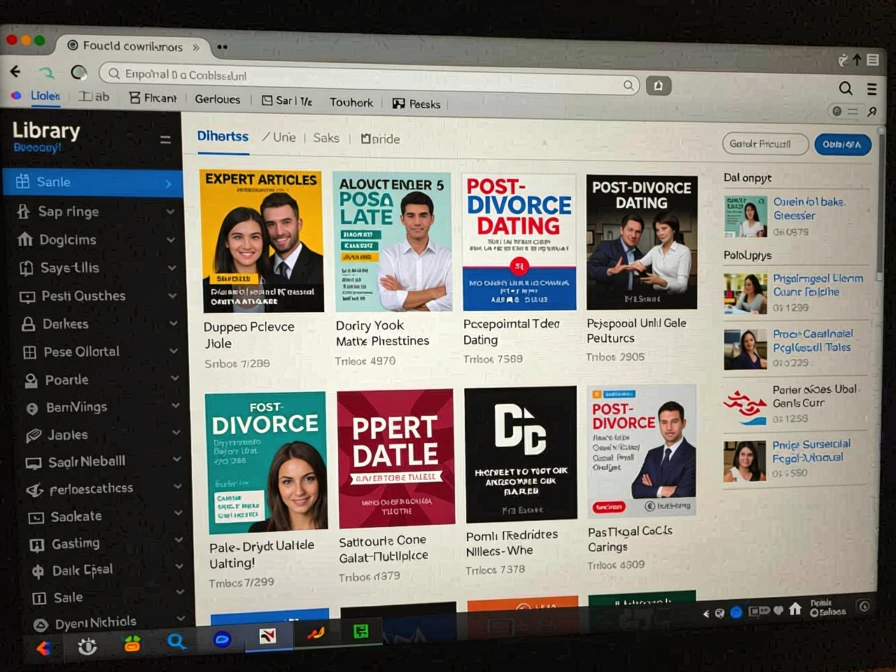
Task: Click the Poartle person icon
Action: point(31,380)
